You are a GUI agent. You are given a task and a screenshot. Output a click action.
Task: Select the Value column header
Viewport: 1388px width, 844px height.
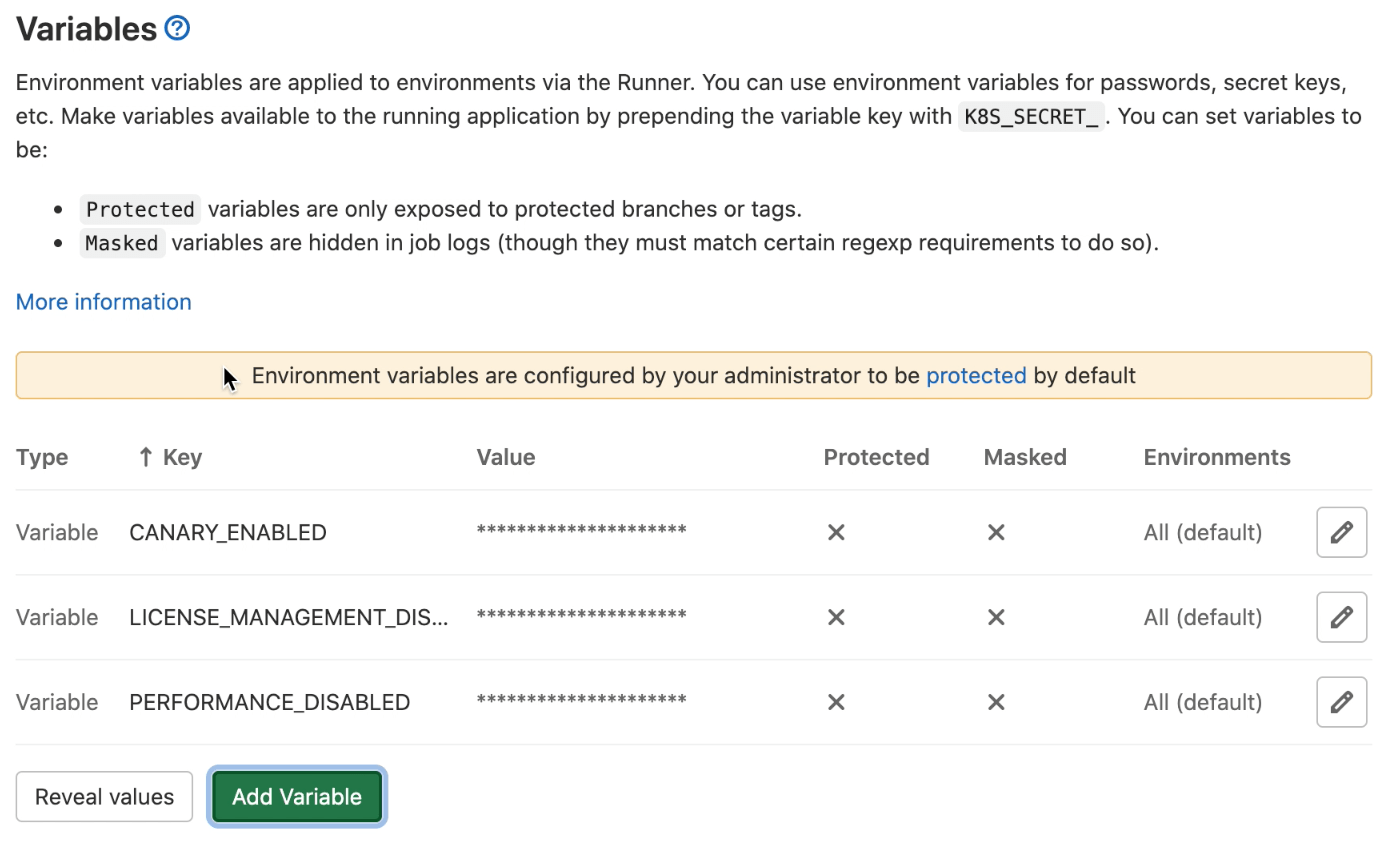(505, 456)
